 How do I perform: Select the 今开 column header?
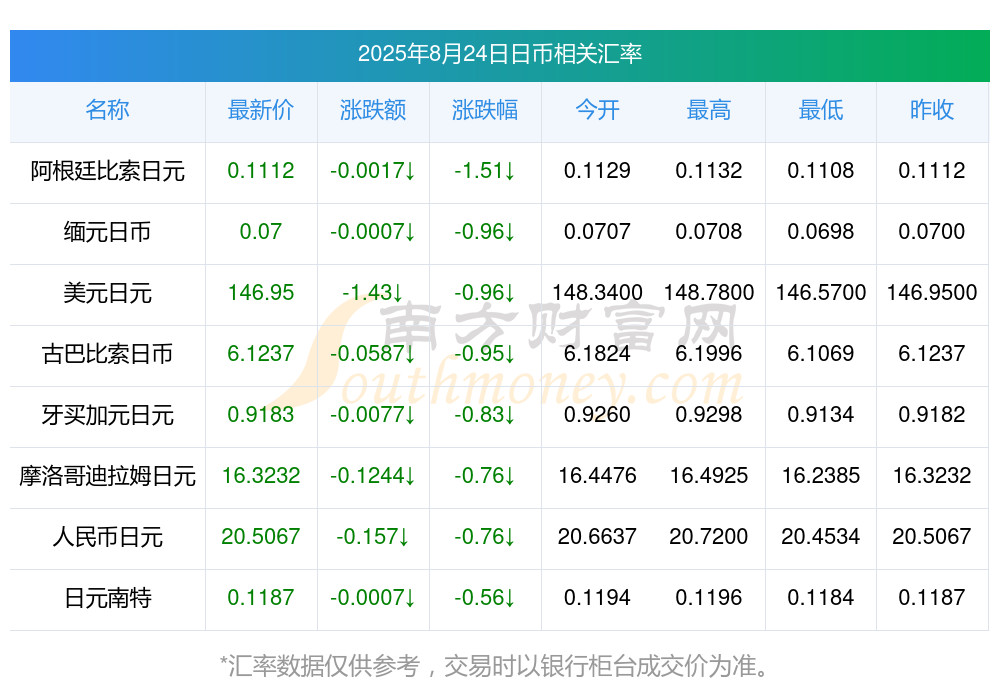coord(597,110)
